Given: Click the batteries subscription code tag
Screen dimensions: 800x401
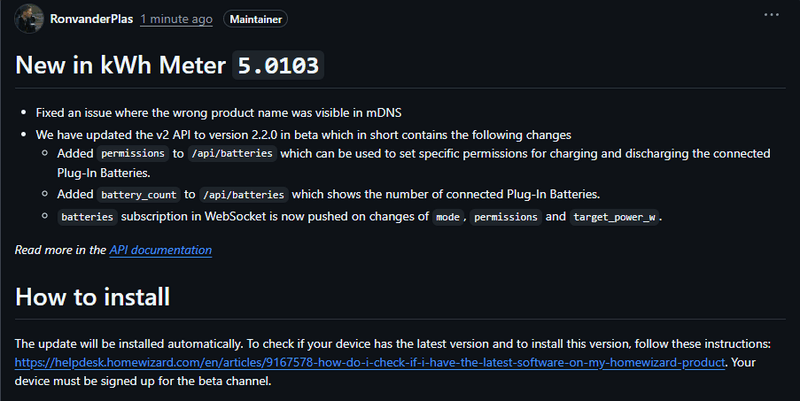Looking at the screenshot, I should point(87,217).
